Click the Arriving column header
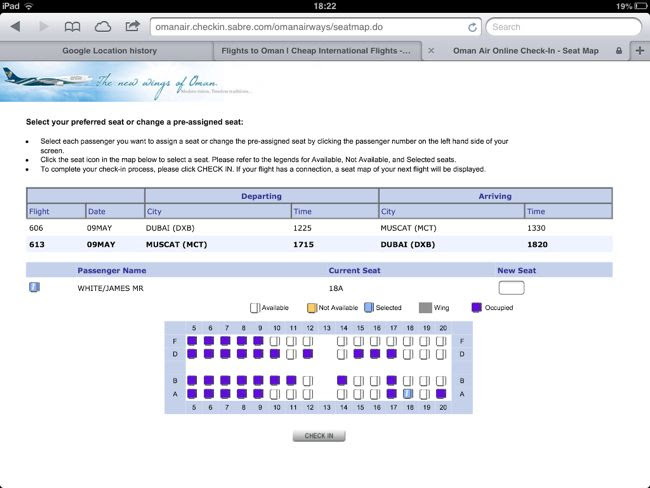 pyautogui.click(x=495, y=196)
